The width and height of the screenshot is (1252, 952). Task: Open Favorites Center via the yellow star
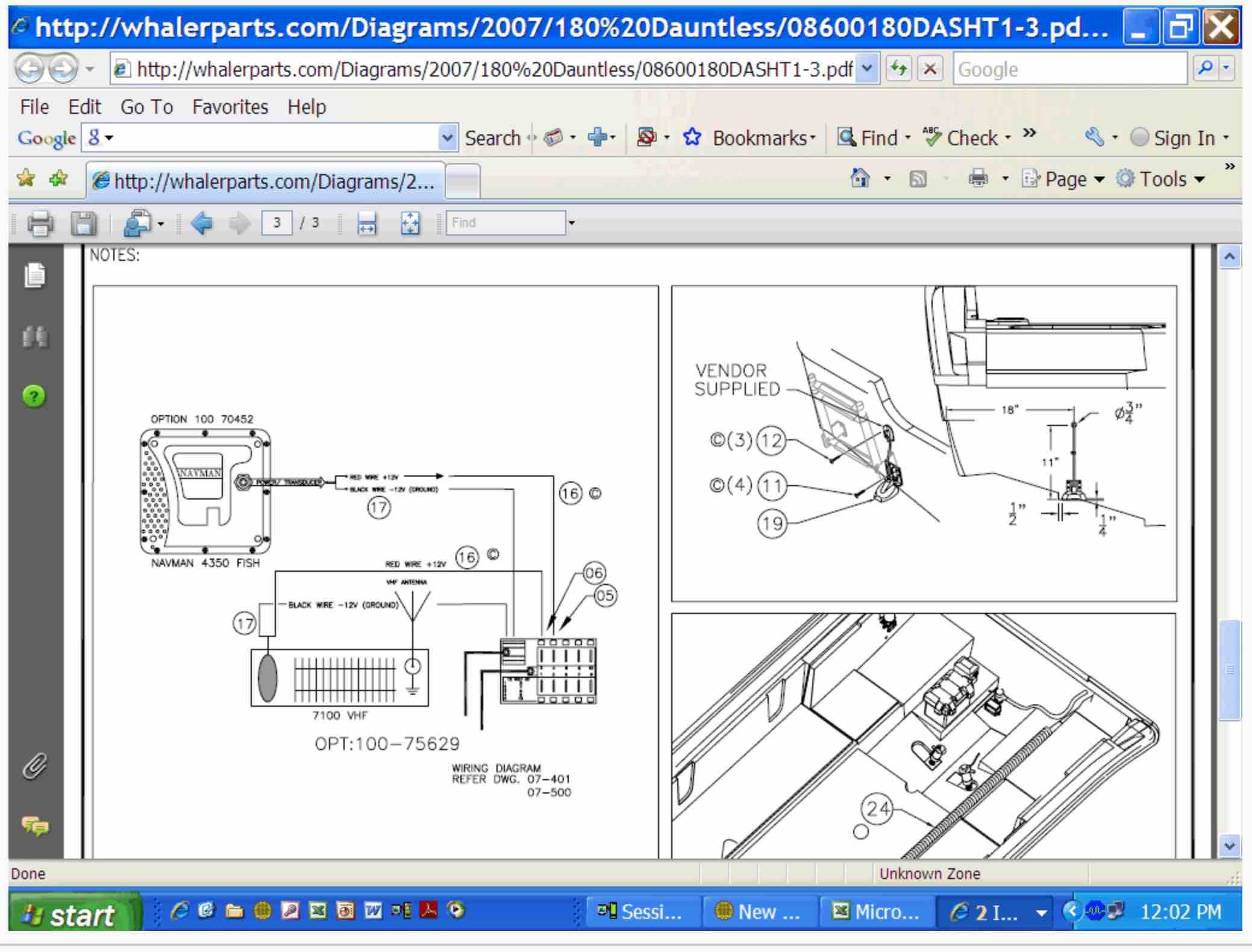click(x=26, y=178)
